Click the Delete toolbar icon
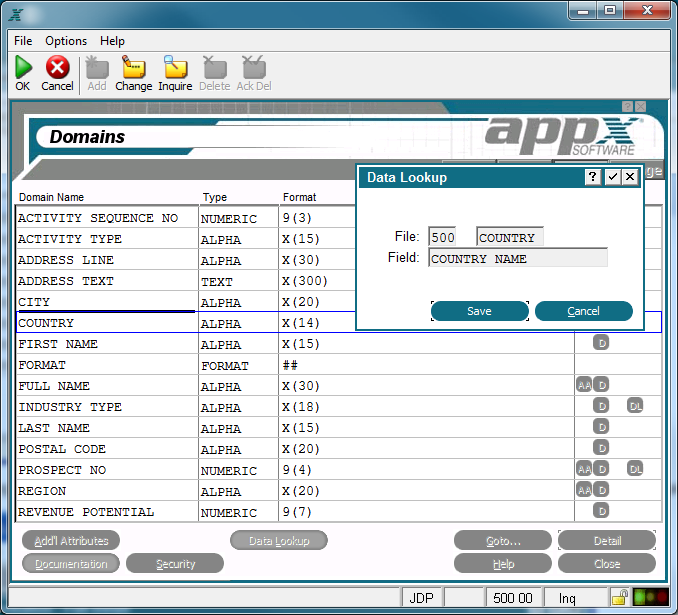Viewport: 678px width, 615px height. click(214, 67)
